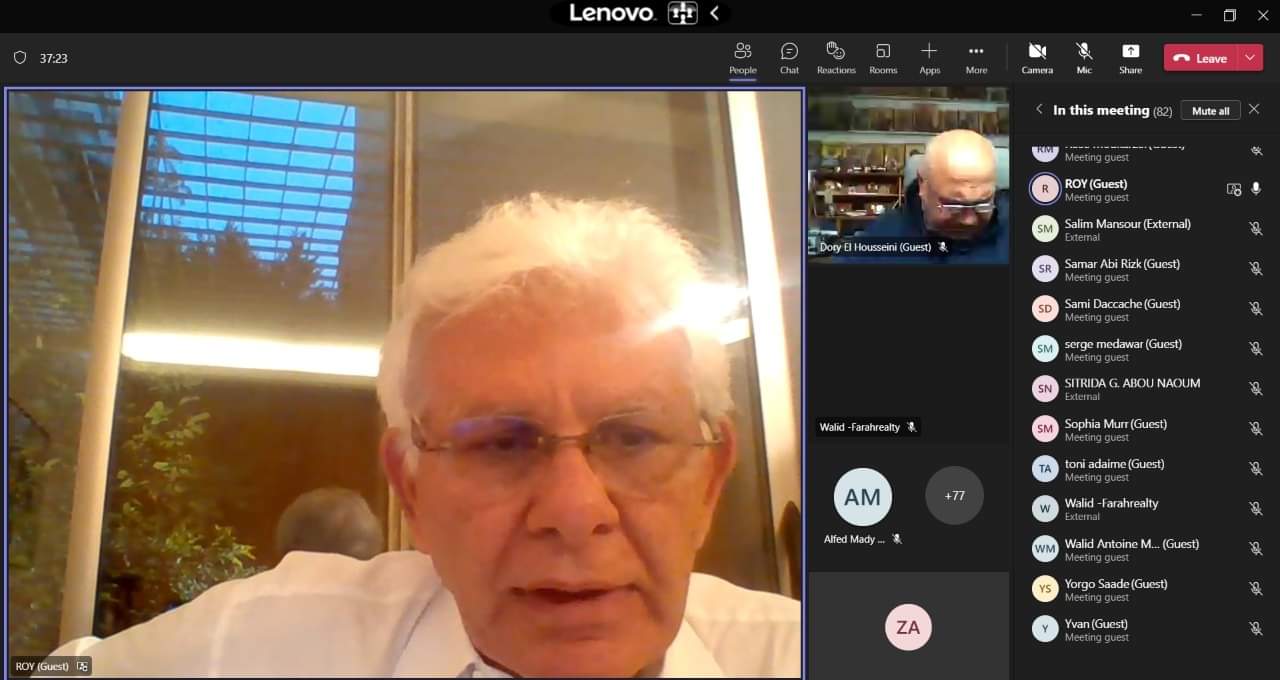Select the Dory El Housseini (Guest) video tile
1280x680 pixels.
(x=908, y=175)
